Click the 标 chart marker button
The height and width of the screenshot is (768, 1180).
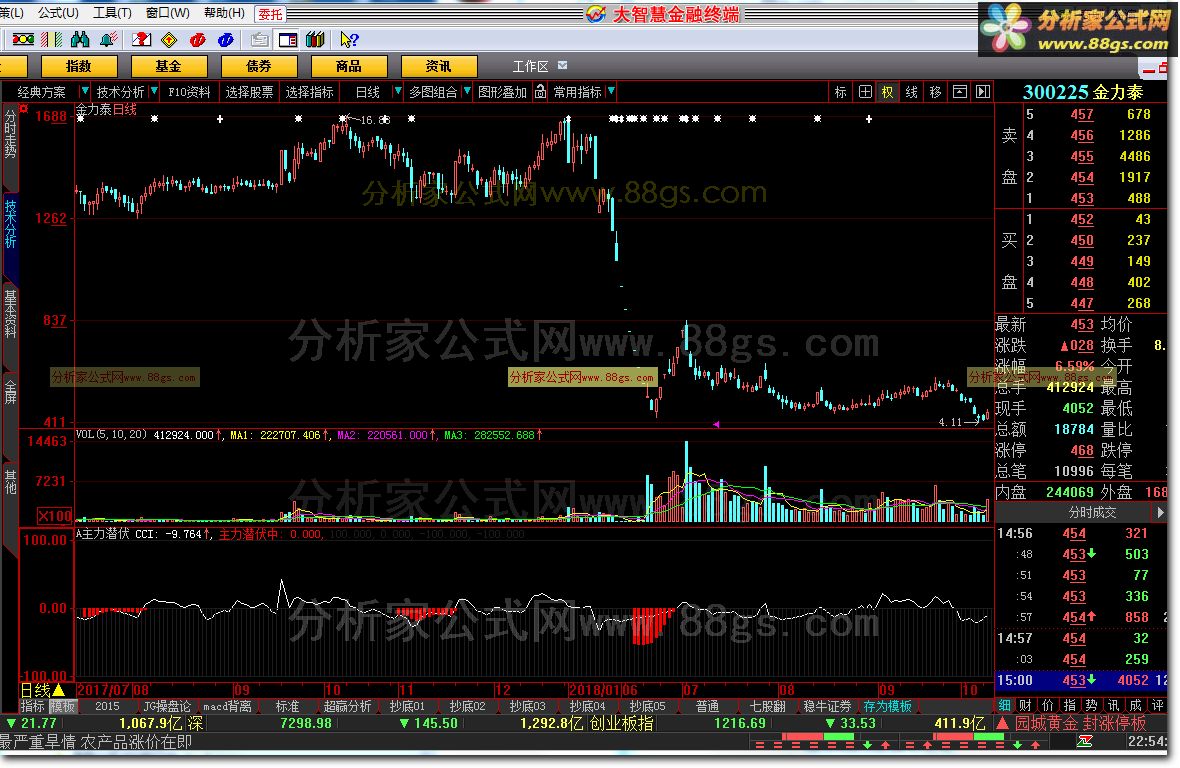(841, 92)
